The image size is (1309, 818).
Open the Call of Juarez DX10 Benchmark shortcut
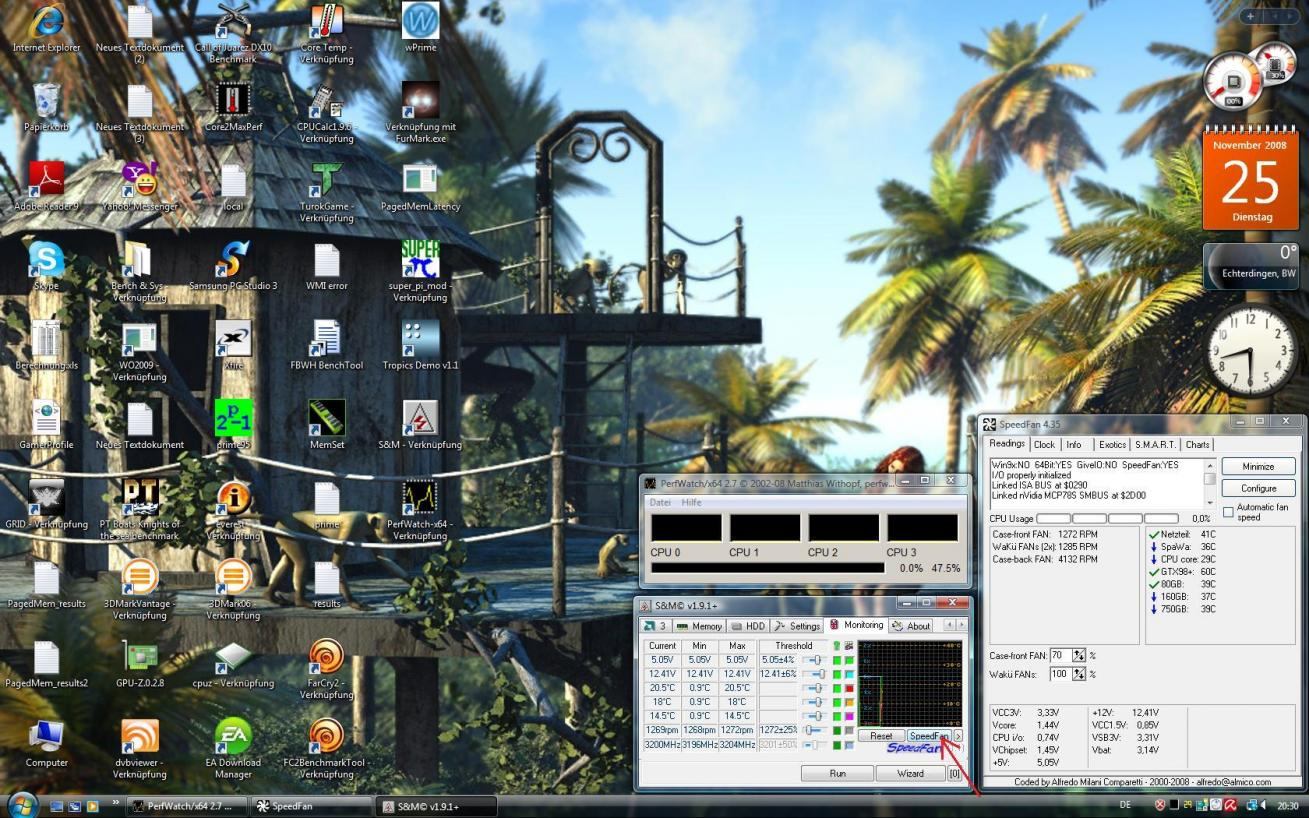pos(233,33)
